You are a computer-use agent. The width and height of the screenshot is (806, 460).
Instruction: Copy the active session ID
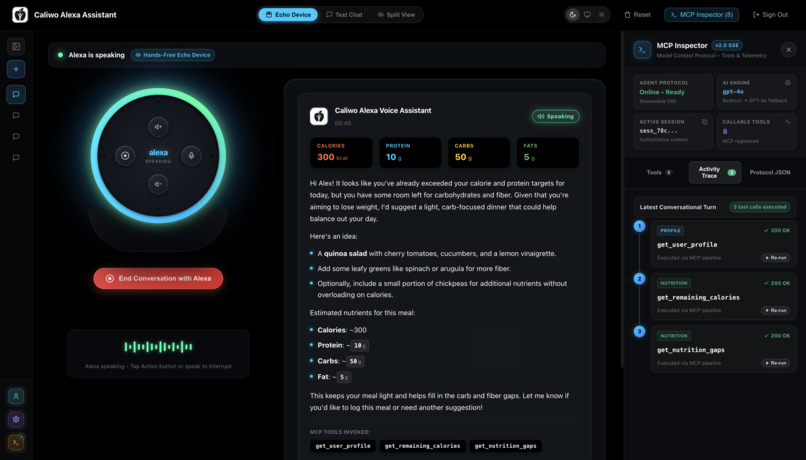(705, 122)
